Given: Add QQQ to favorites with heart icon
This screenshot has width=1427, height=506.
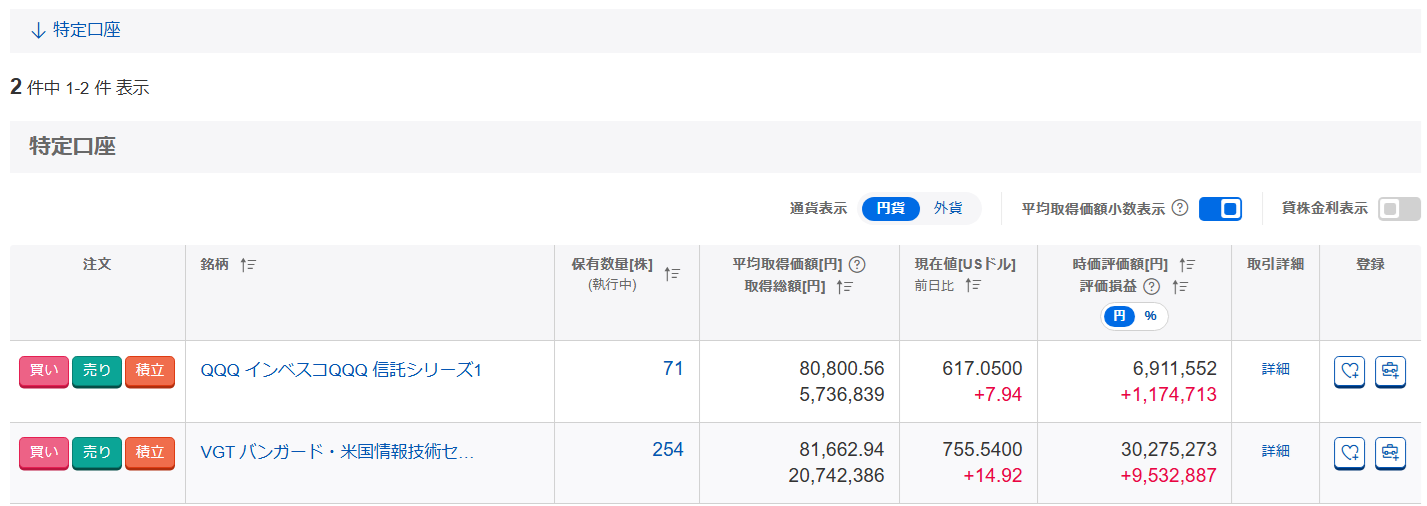Looking at the screenshot, I should [x=1350, y=370].
